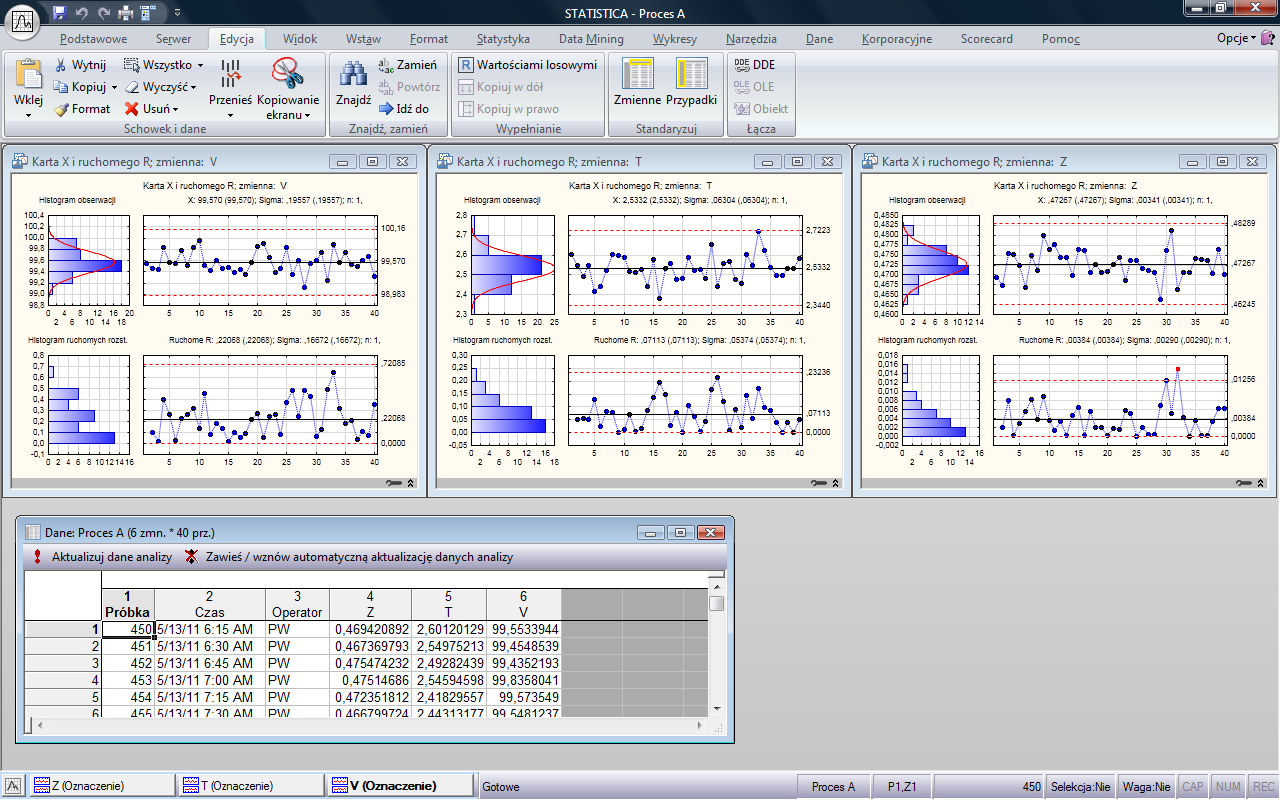
Task: Select row header 3 in the data sheet
Action: pos(63,663)
